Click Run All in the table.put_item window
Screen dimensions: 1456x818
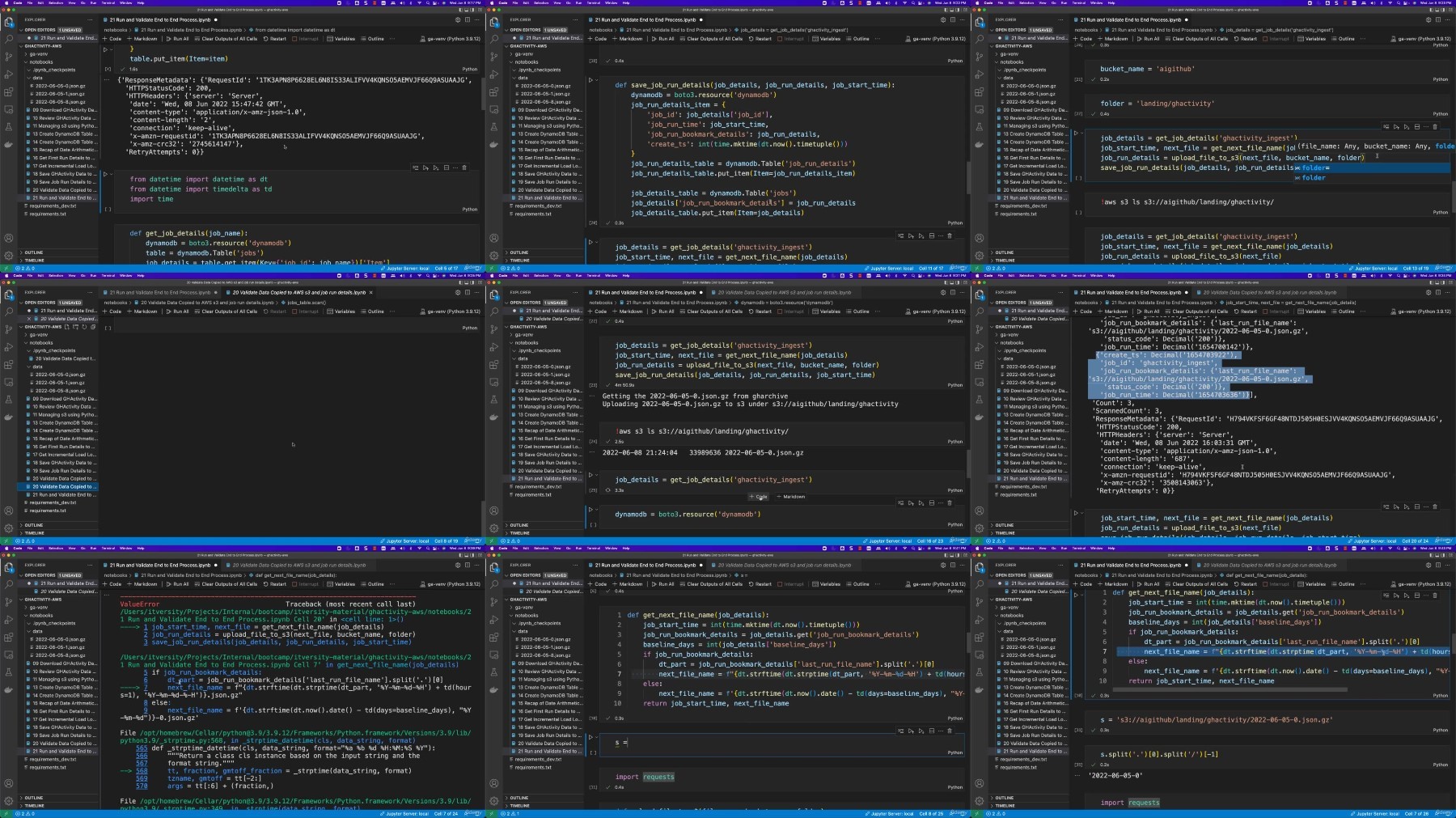[x=177, y=38]
